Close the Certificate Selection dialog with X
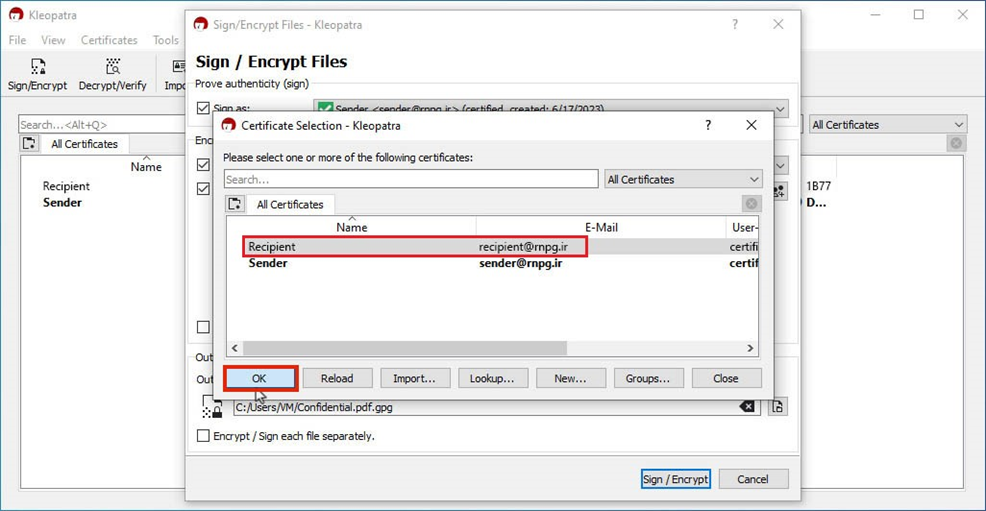Viewport: 986px width, 511px height. pos(751,125)
